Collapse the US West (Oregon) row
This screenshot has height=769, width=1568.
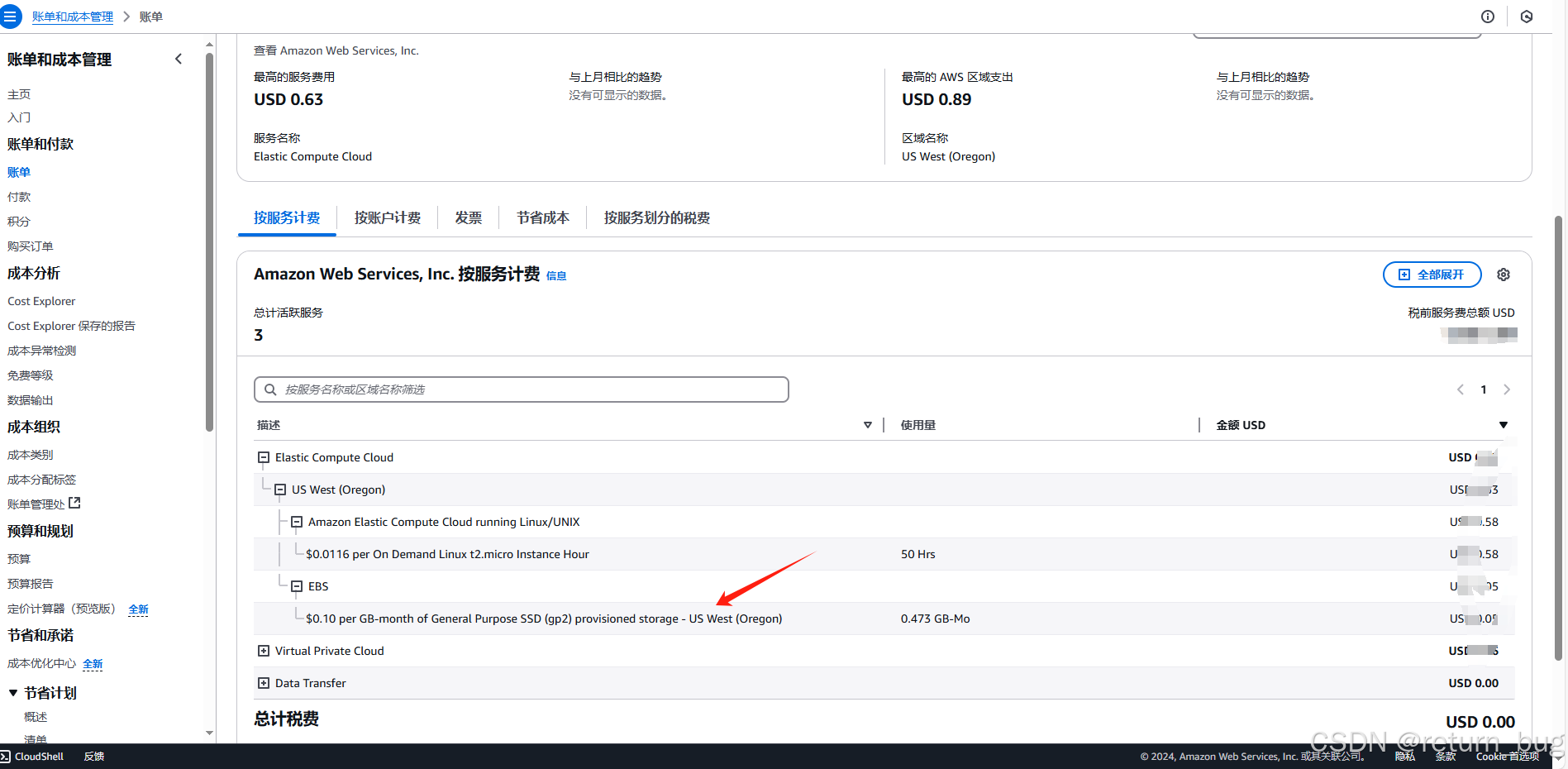point(280,490)
